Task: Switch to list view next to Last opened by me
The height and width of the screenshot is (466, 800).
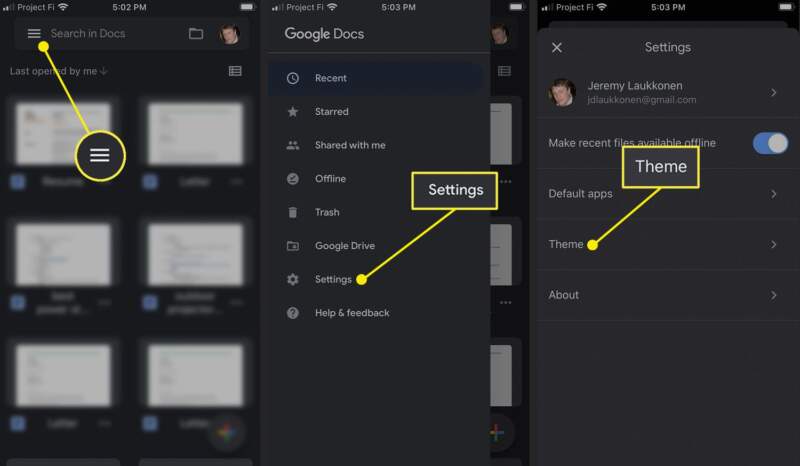Action: tap(235, 71)
